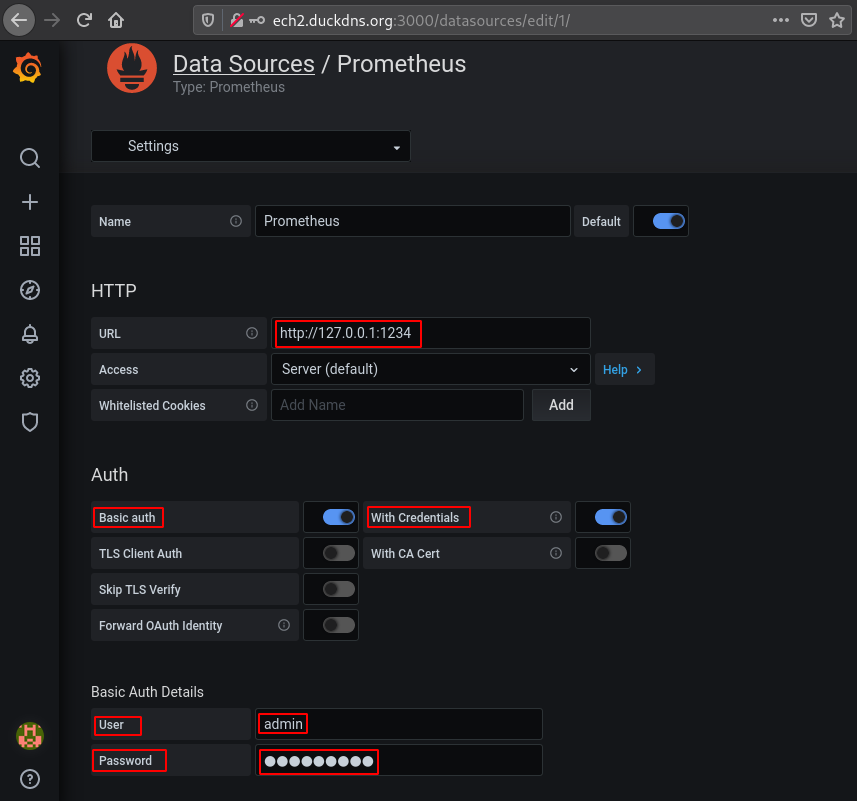Viewport: 857px width, 801px height.
Task: Open the Settings tab dropdown
Action: click(x=251, y=146)
